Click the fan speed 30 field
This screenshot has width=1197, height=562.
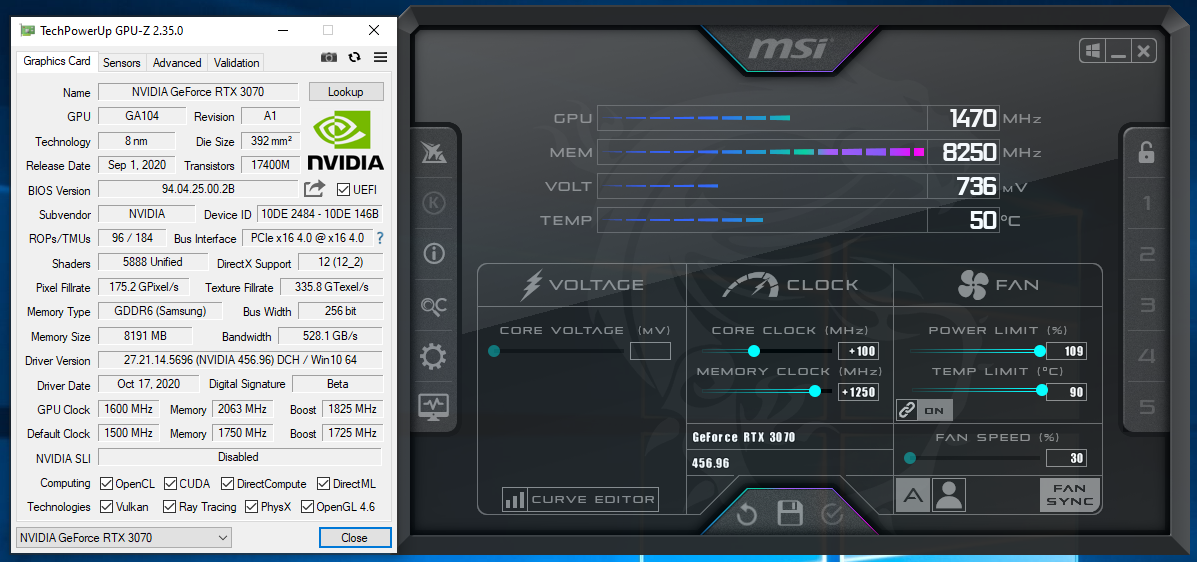[x=1066, y=458]
